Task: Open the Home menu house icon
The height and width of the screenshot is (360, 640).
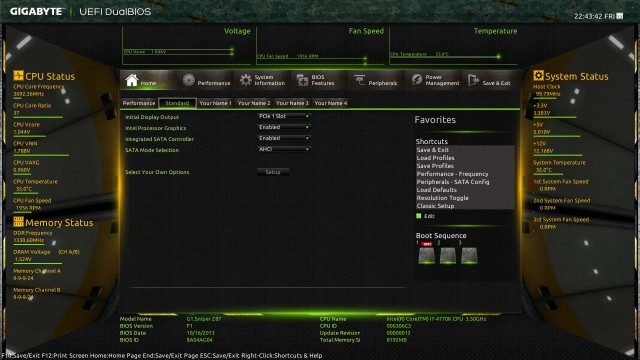Action: [131, 80]
